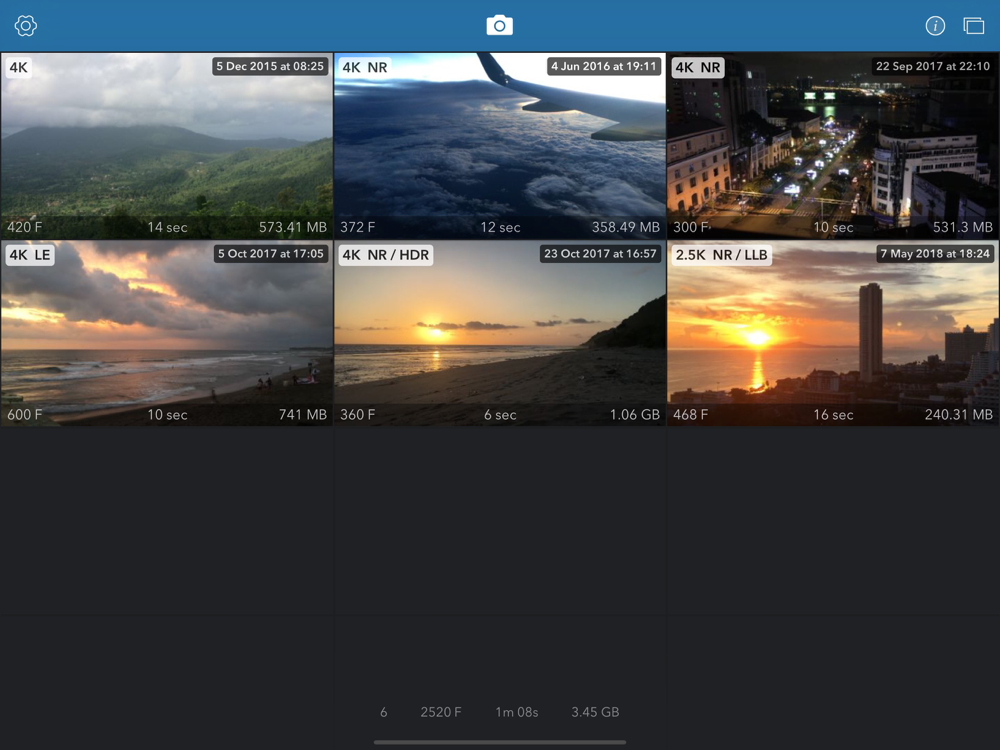The width and height of the screenshot is (1000, 750).
Task: Tap the '4K LE' badge
Action: (29, 255)
